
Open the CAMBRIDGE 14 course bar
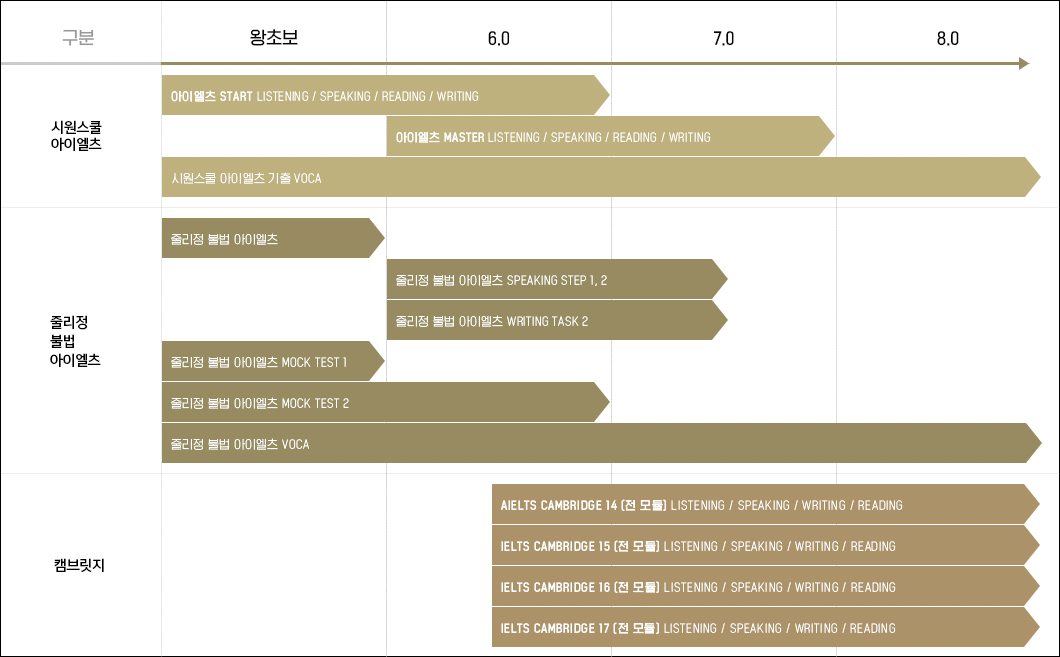765,505
